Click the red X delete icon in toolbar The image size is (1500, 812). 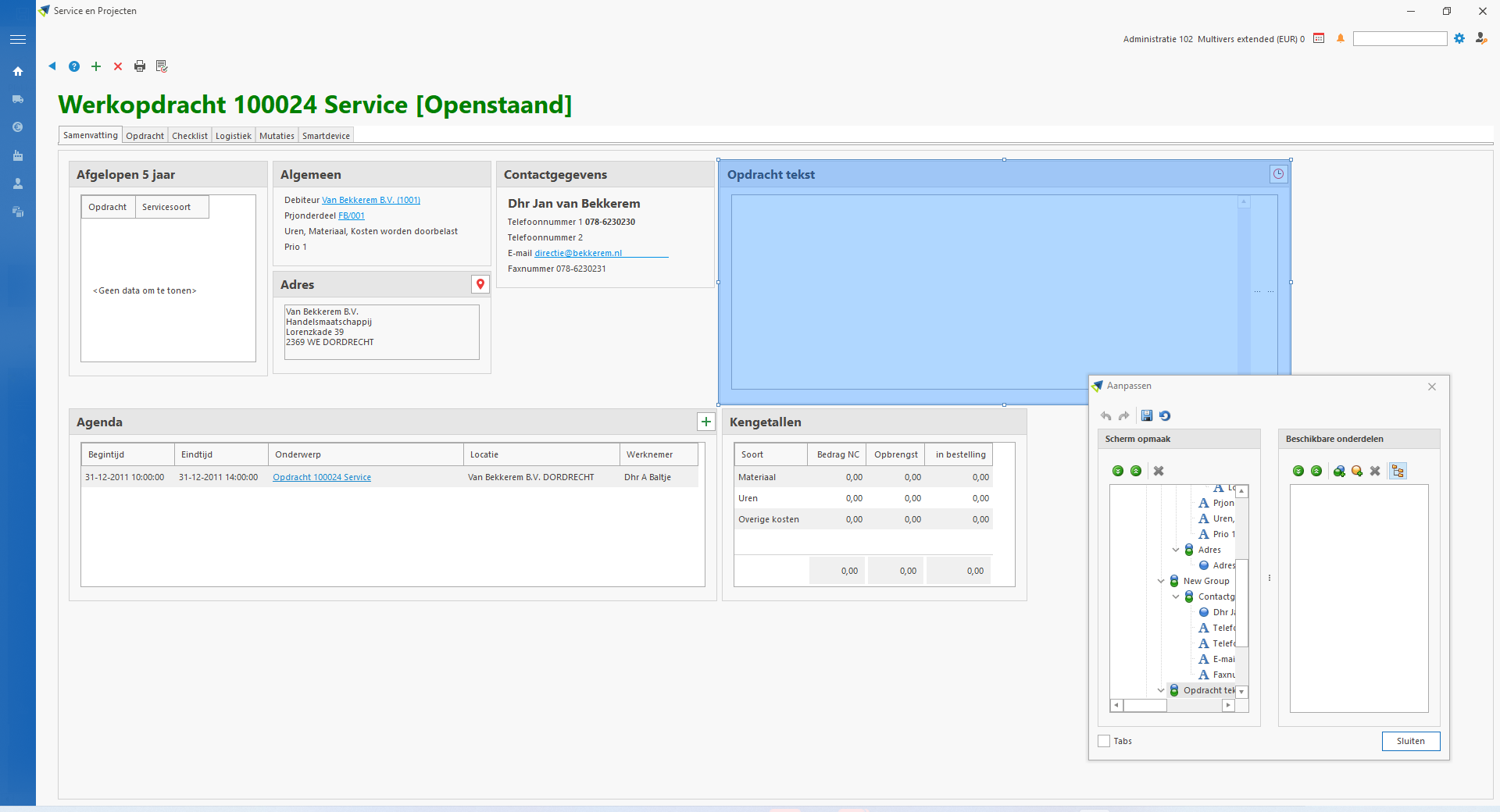(118, 66)
